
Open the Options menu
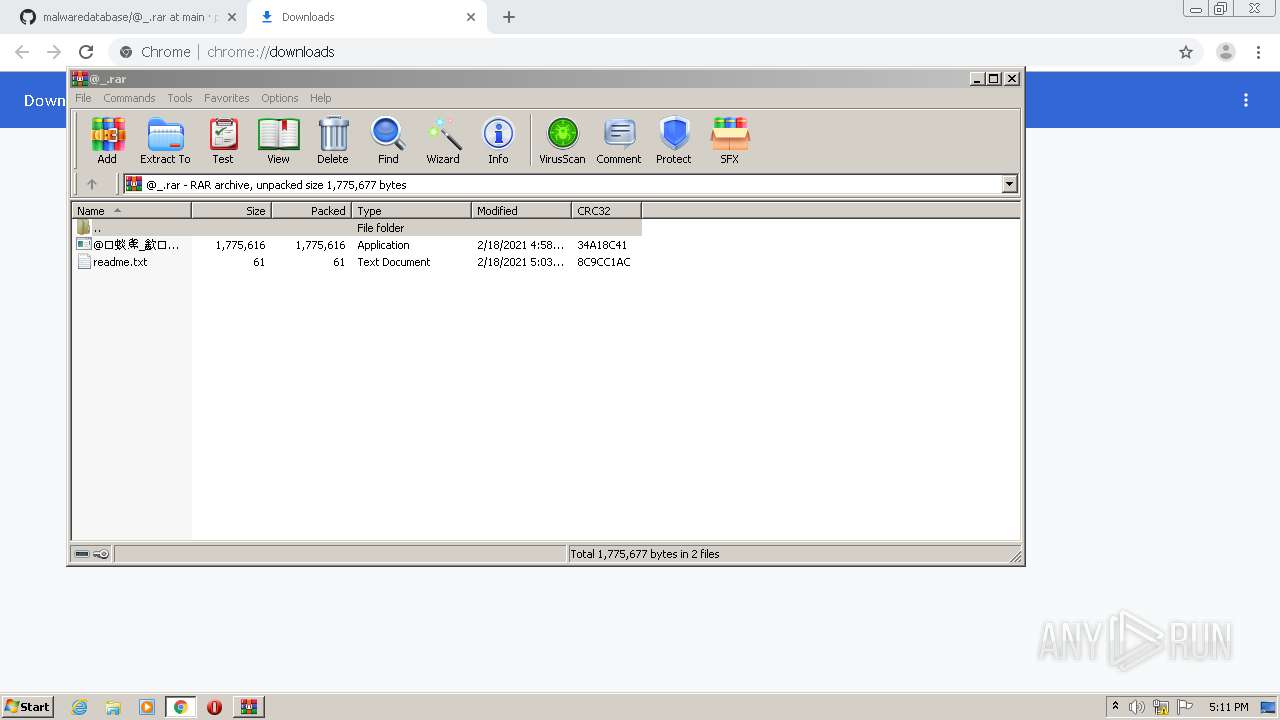tap(280, 98)
